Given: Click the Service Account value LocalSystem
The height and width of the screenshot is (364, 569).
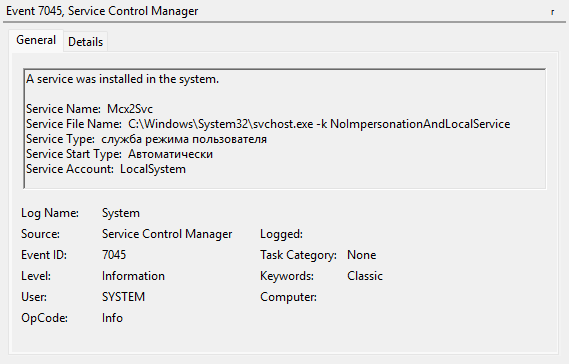Looking at the screenshot, I should 153,169.
